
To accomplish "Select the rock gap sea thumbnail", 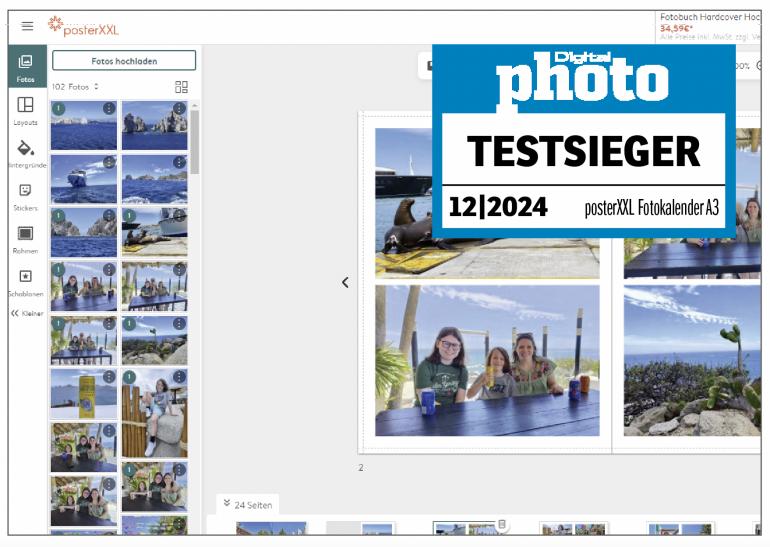I will click(83, 234).
